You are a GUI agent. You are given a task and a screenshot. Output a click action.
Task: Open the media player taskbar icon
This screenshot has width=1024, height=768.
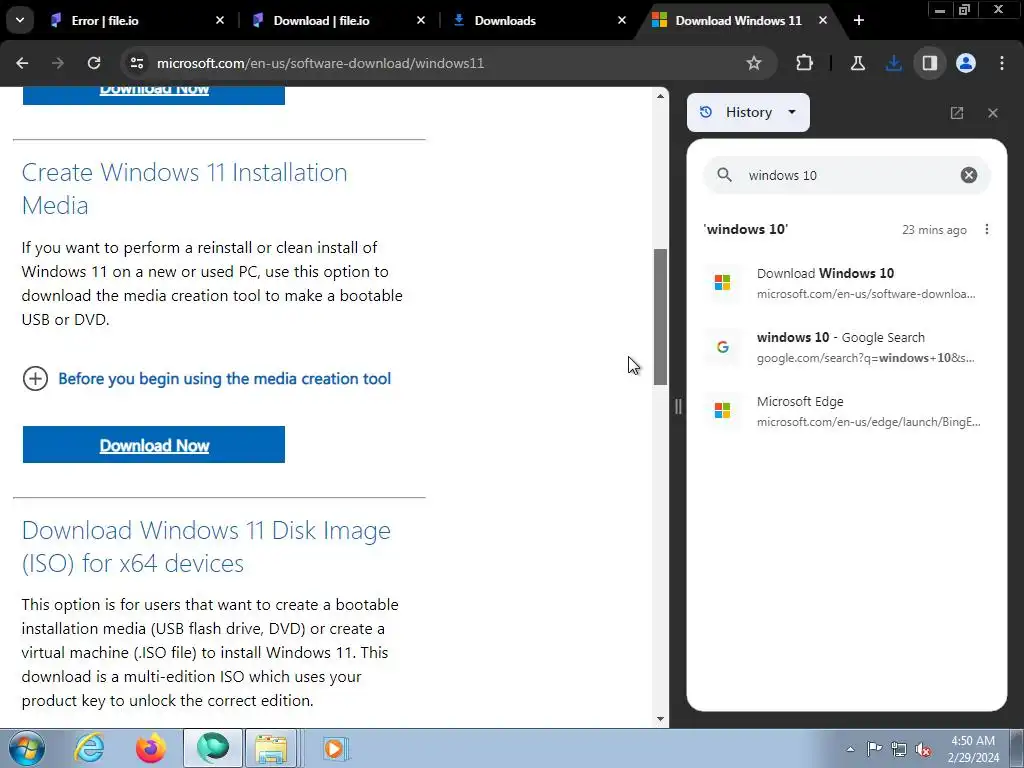(x=336, y=748)
